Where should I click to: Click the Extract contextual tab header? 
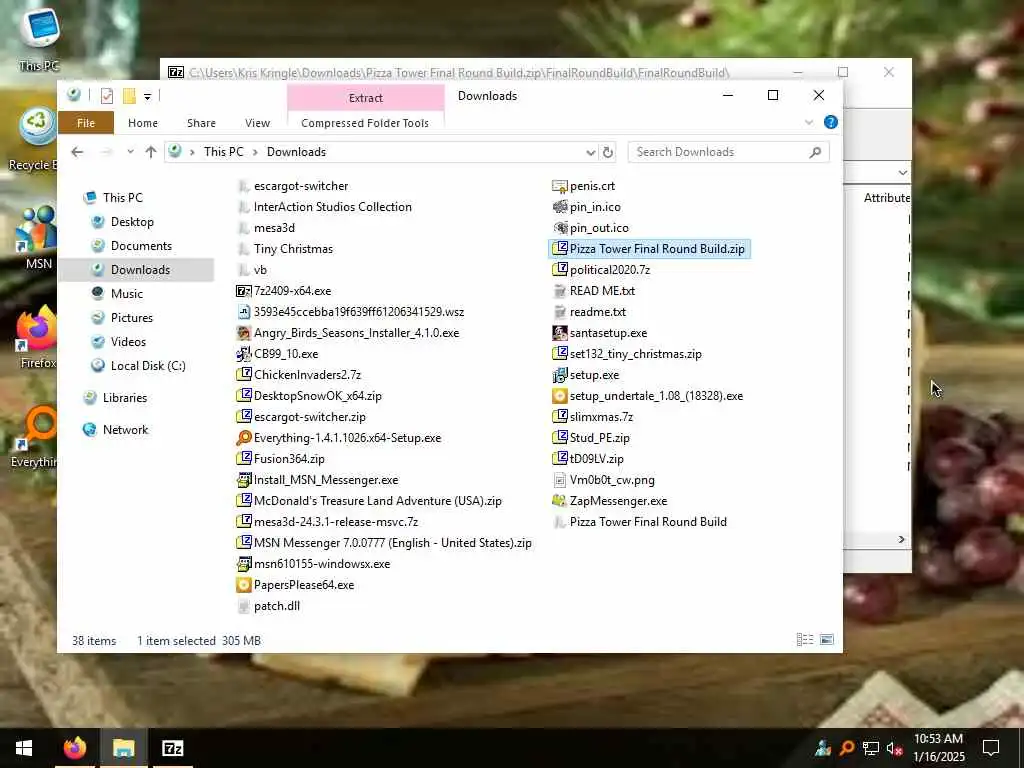click(366, 98)
